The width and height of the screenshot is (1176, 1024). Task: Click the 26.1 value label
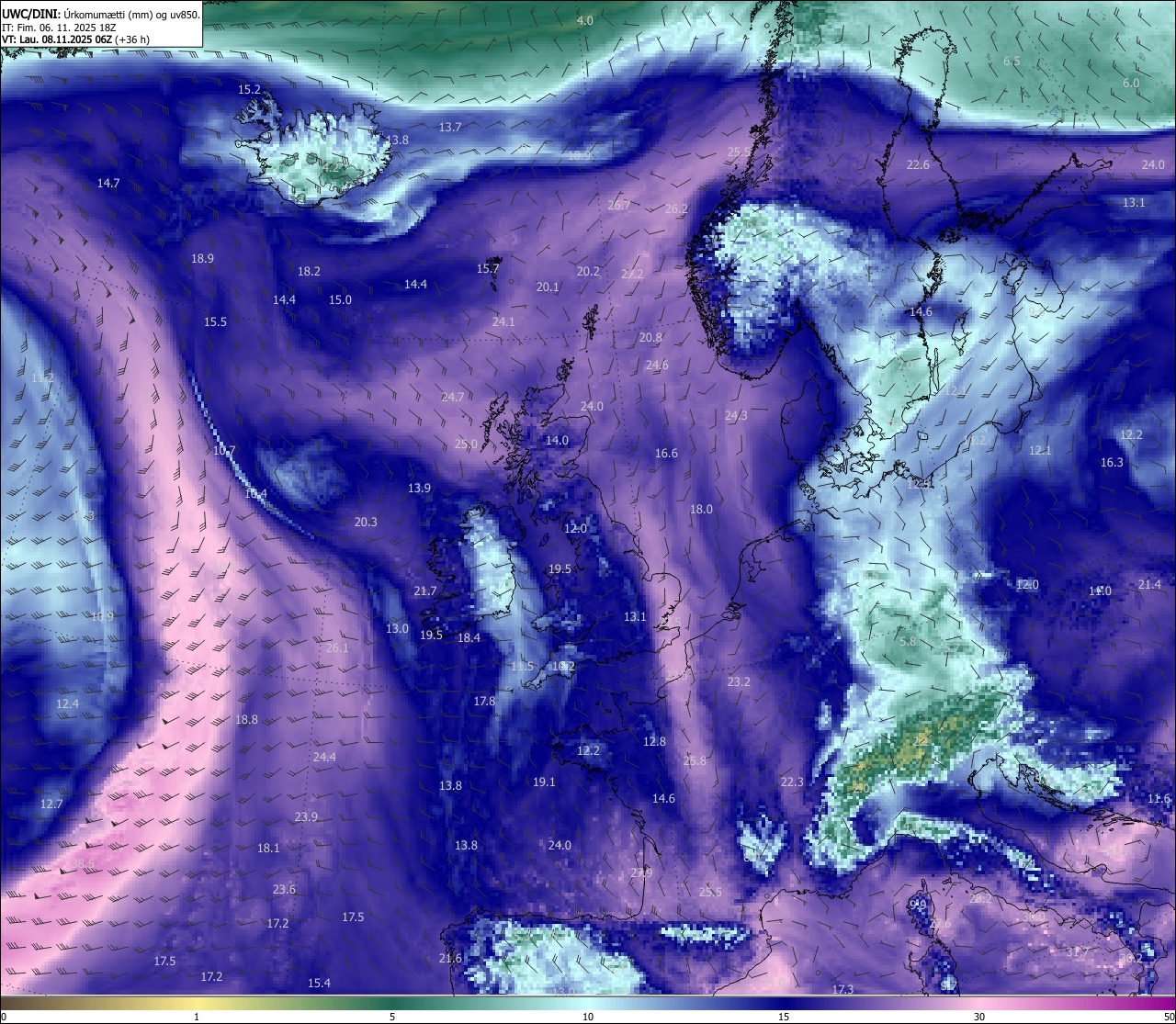click(x=337, y=648)
